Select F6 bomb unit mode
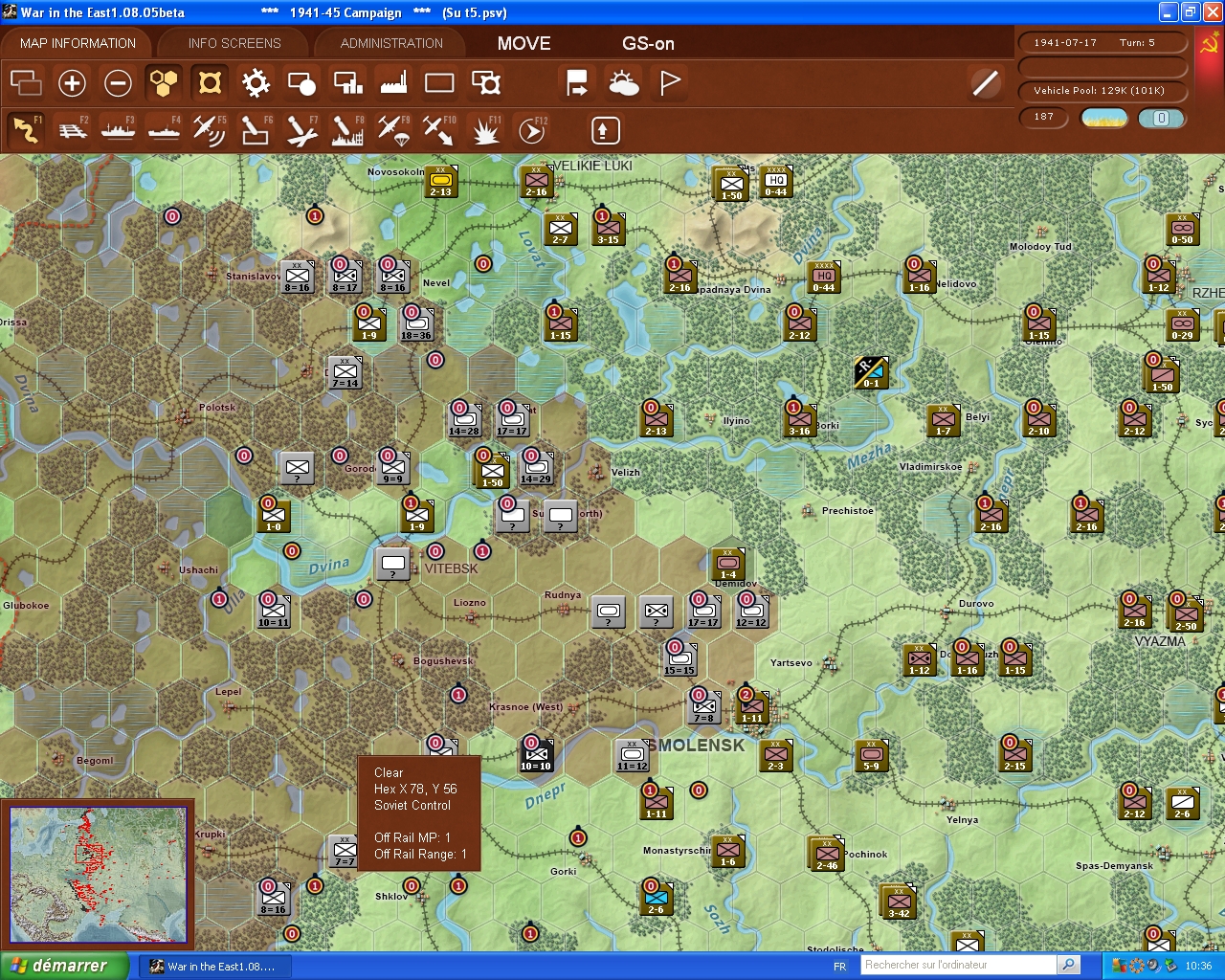The image size is (1225, 980). coord(256,129)
